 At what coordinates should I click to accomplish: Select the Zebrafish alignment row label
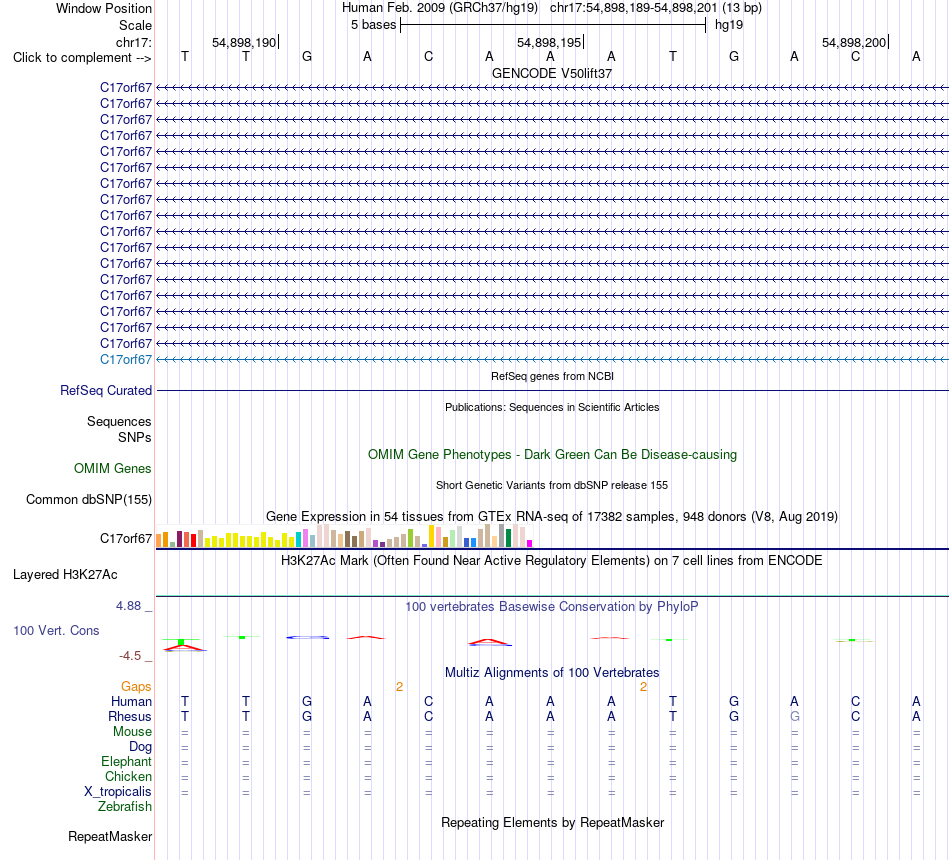pos(125,807)
